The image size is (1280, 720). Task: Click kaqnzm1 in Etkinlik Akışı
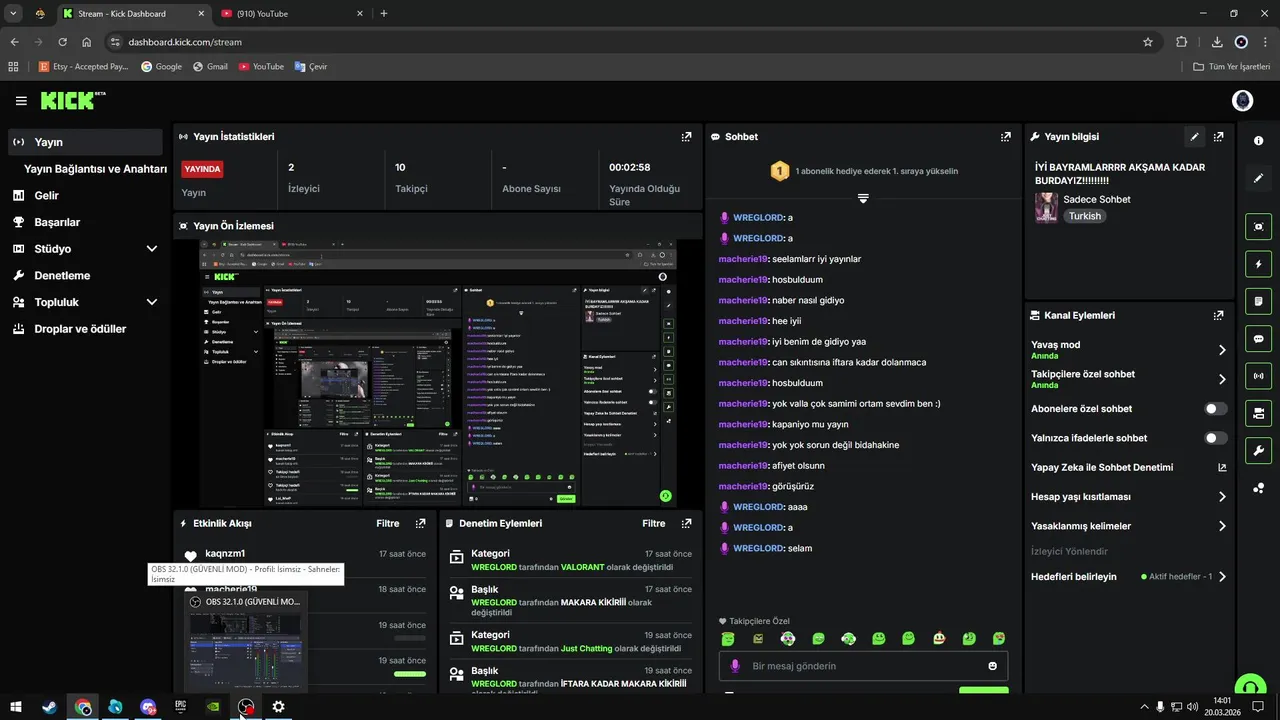coord(225,553)
